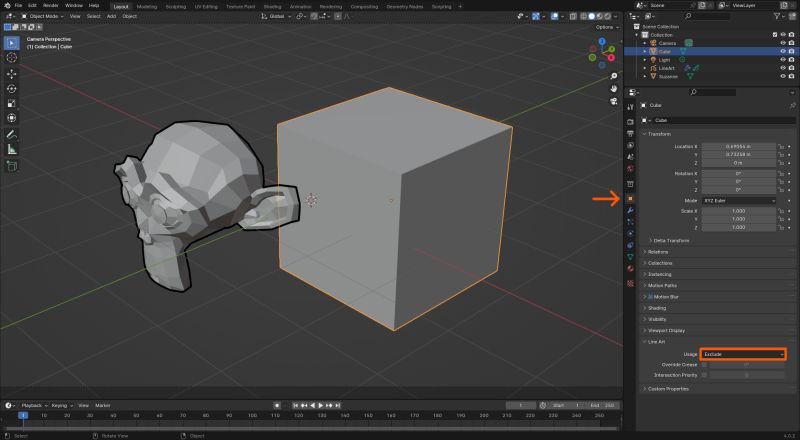The image size is (800, 440).
Task: Open the File menu
Action: (18, 6)
